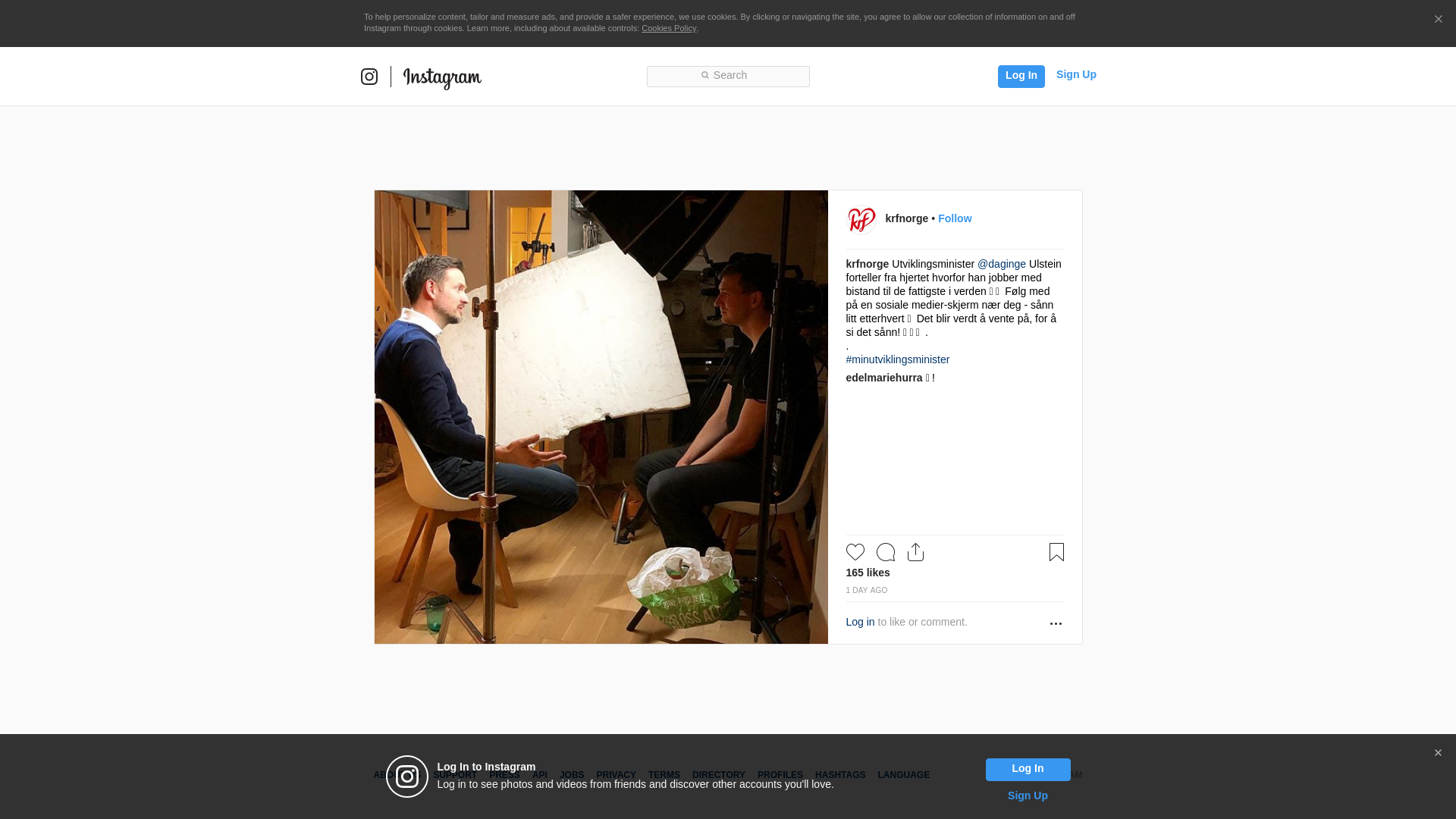This screenshot has width=1456, height=819.
Task: Open the TERMS footer link
Action: pyautogui.click(x=664, y=775)
